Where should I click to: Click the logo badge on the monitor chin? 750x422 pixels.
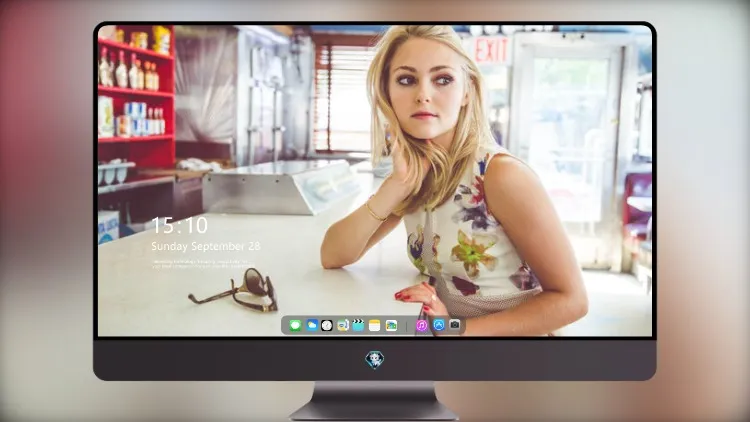pyautogui.click(x=375, y=360)
